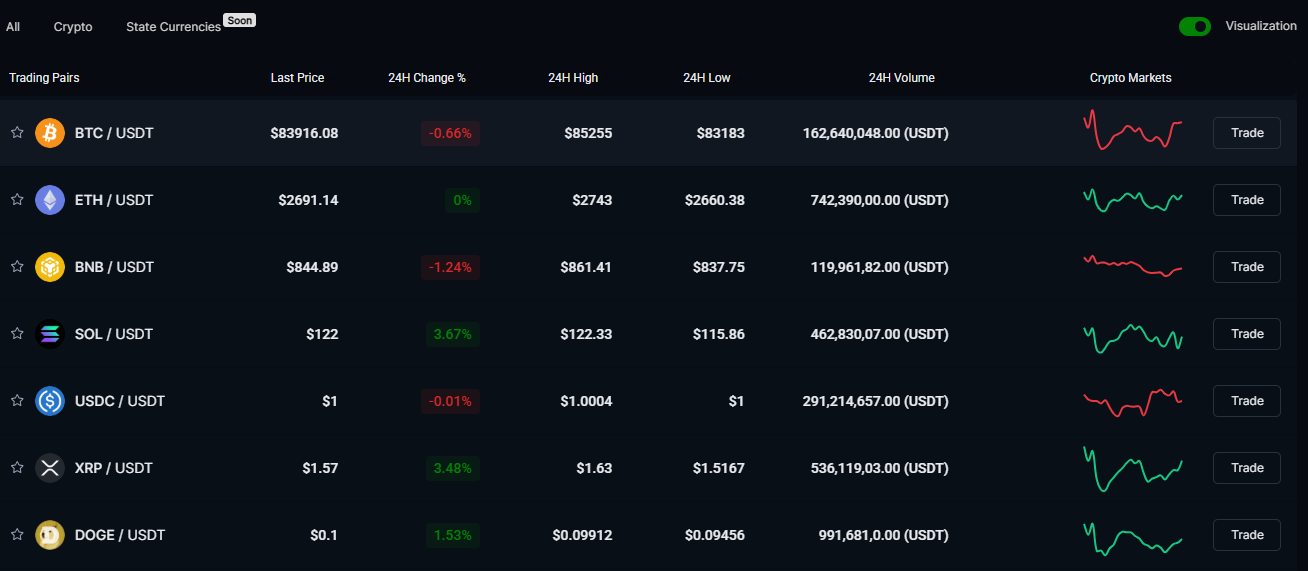Select the USDC / USDT pair name
Image resolution: width=1308 pixels, height=571 pixels.
(x=120, y=401)
